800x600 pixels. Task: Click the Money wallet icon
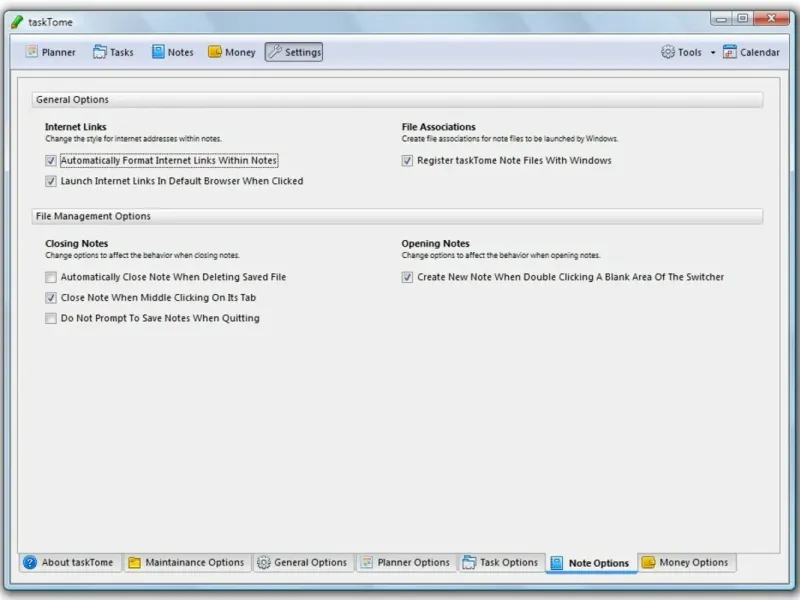click(x=215, y=52)
